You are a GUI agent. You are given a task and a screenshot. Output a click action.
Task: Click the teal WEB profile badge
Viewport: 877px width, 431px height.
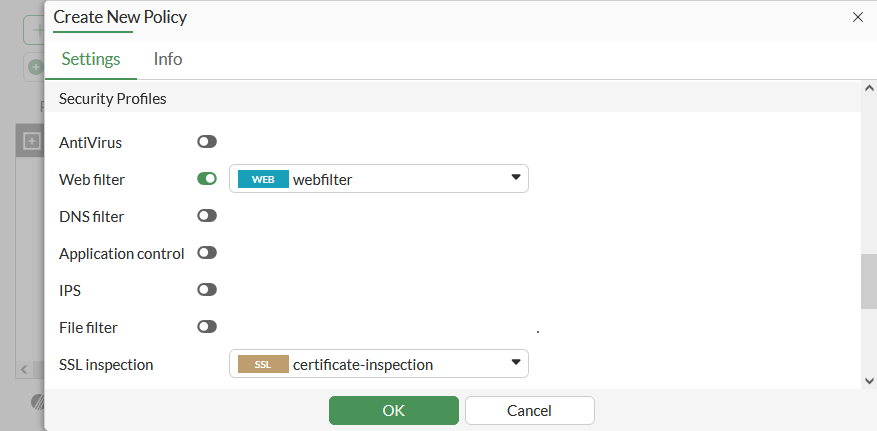[263, 180]
